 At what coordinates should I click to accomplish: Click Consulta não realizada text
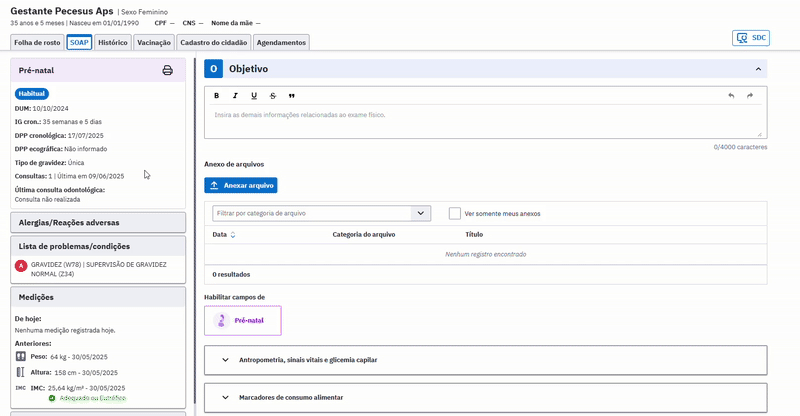pyautogui.click(x=47, y=200)
